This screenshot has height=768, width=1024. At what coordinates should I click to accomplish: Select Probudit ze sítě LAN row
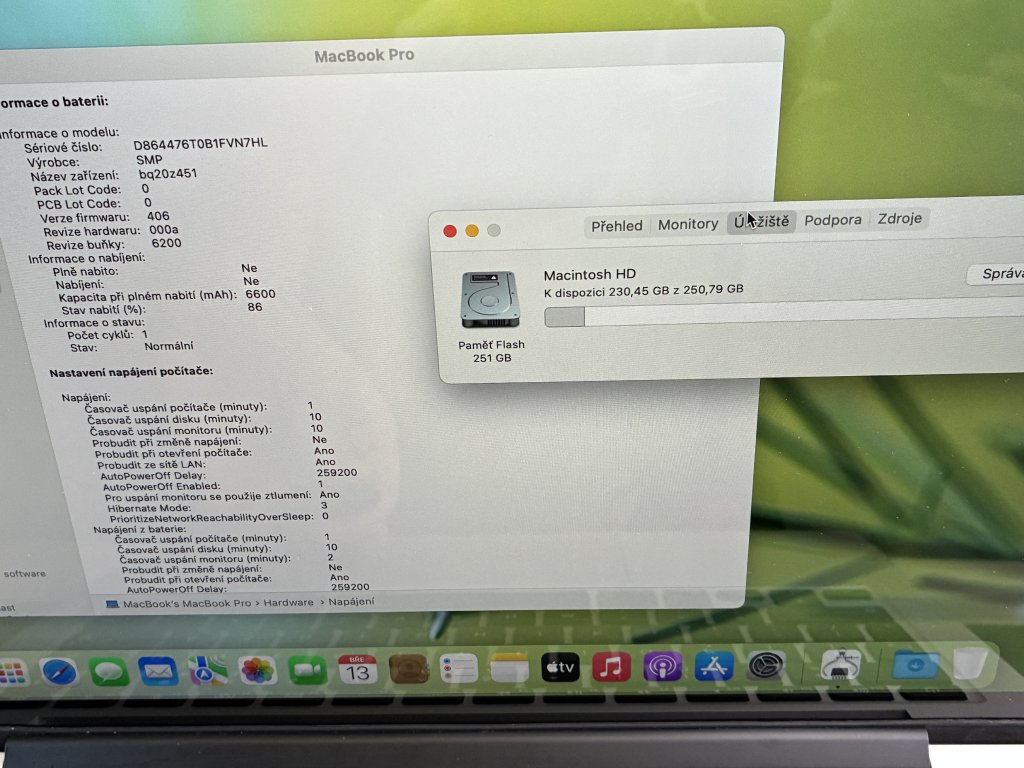(216, 464)
